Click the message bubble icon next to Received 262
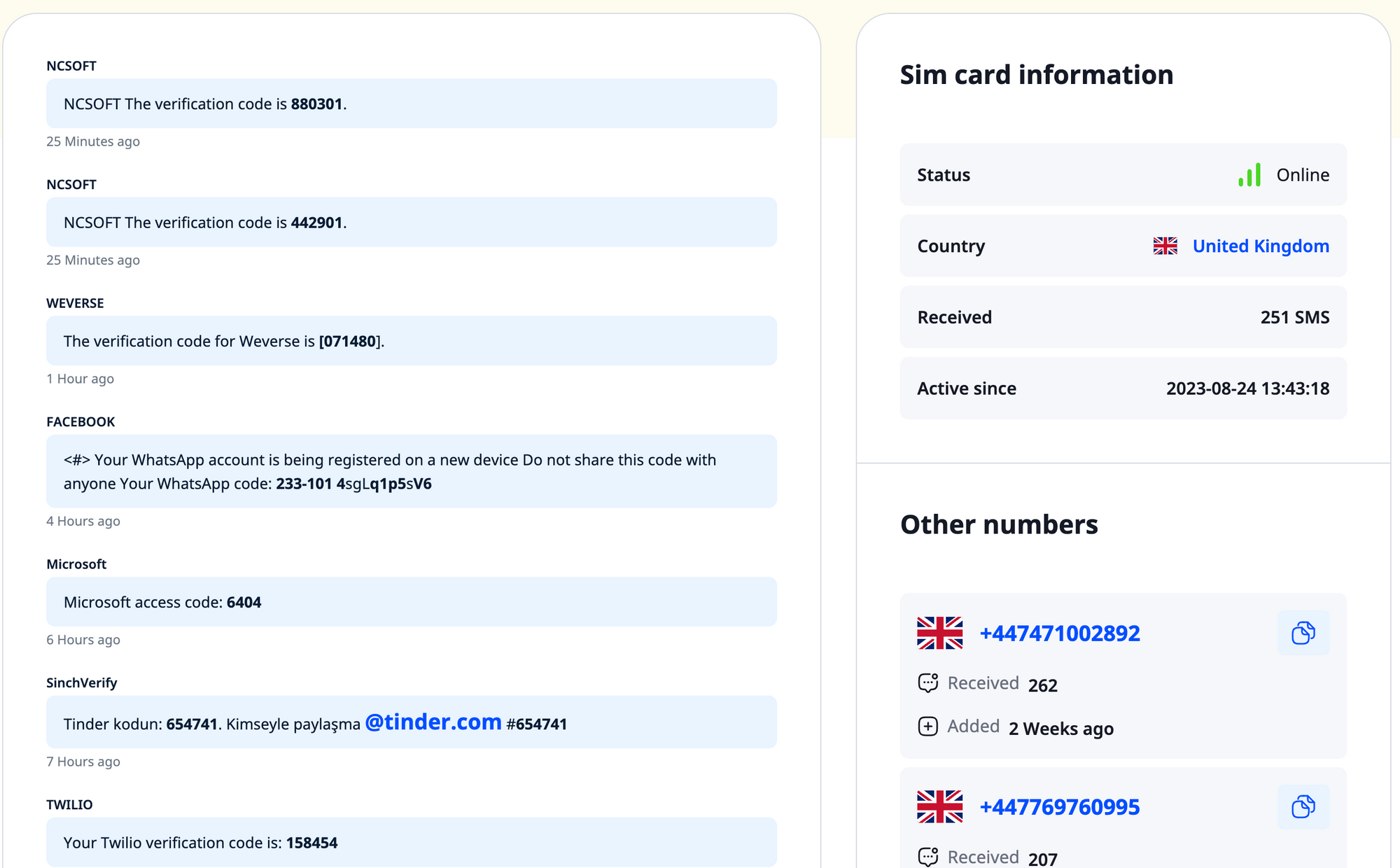1400x868 pixels. [928, 683]
